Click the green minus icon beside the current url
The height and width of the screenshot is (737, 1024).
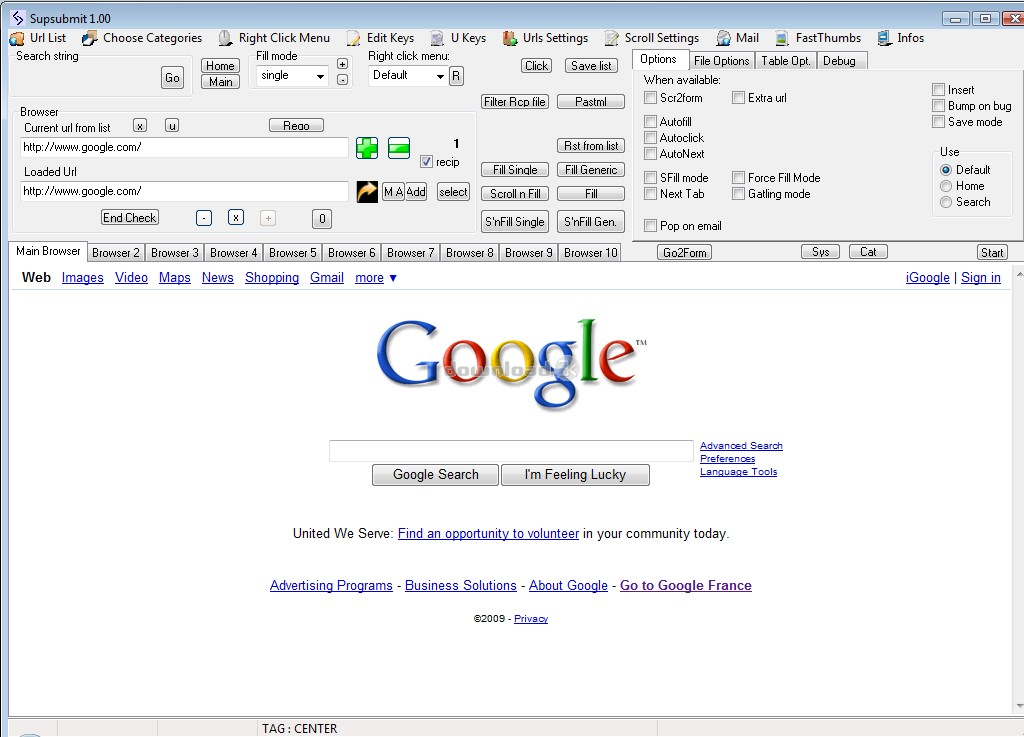click(x=399, y=148)
